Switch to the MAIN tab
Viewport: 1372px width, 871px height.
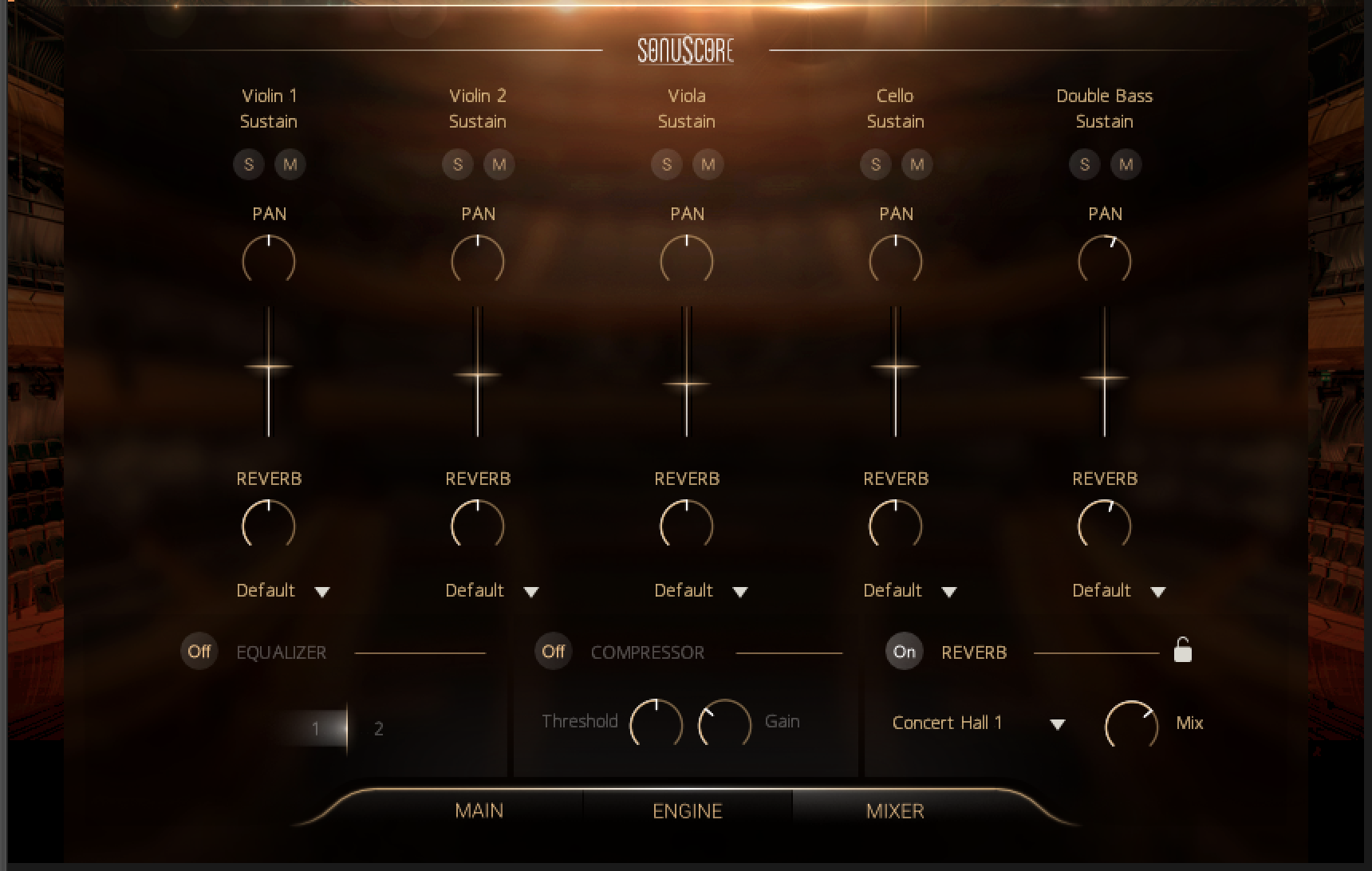coord(479,811)
